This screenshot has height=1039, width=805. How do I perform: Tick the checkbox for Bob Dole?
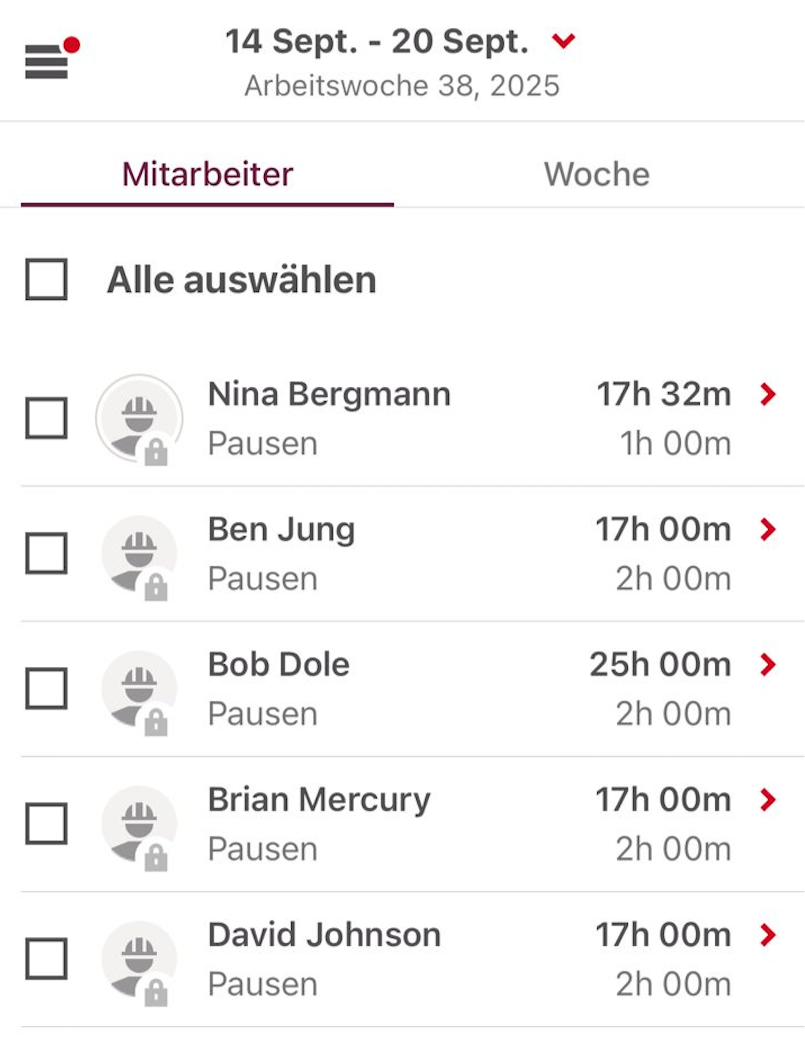[x=47, y=689]
